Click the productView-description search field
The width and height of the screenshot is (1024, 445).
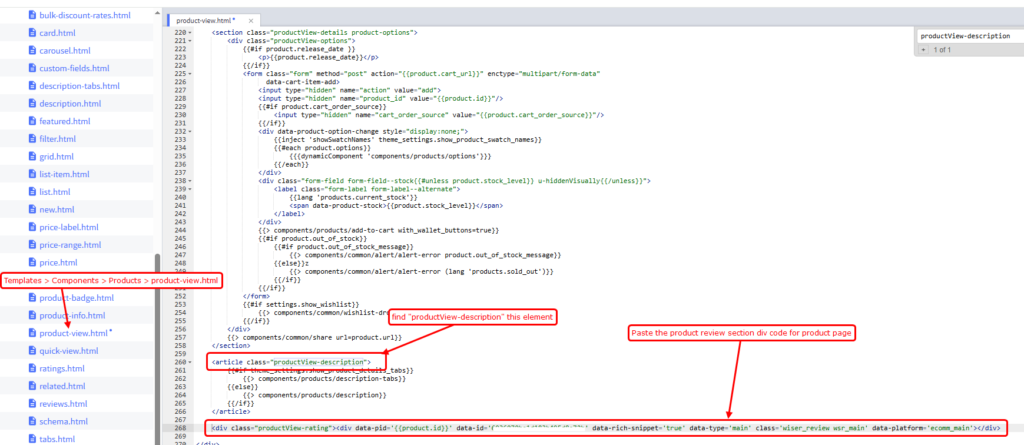[x=965, y=35]
